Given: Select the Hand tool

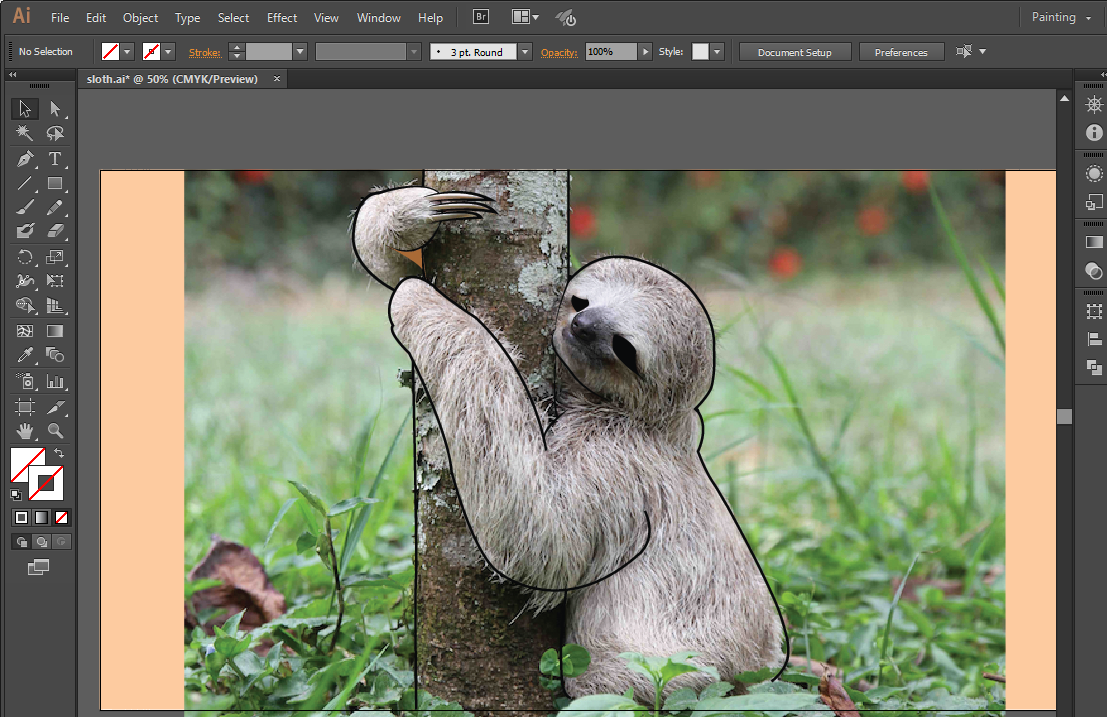Looking at the screenshot, I should click(25, 431).
